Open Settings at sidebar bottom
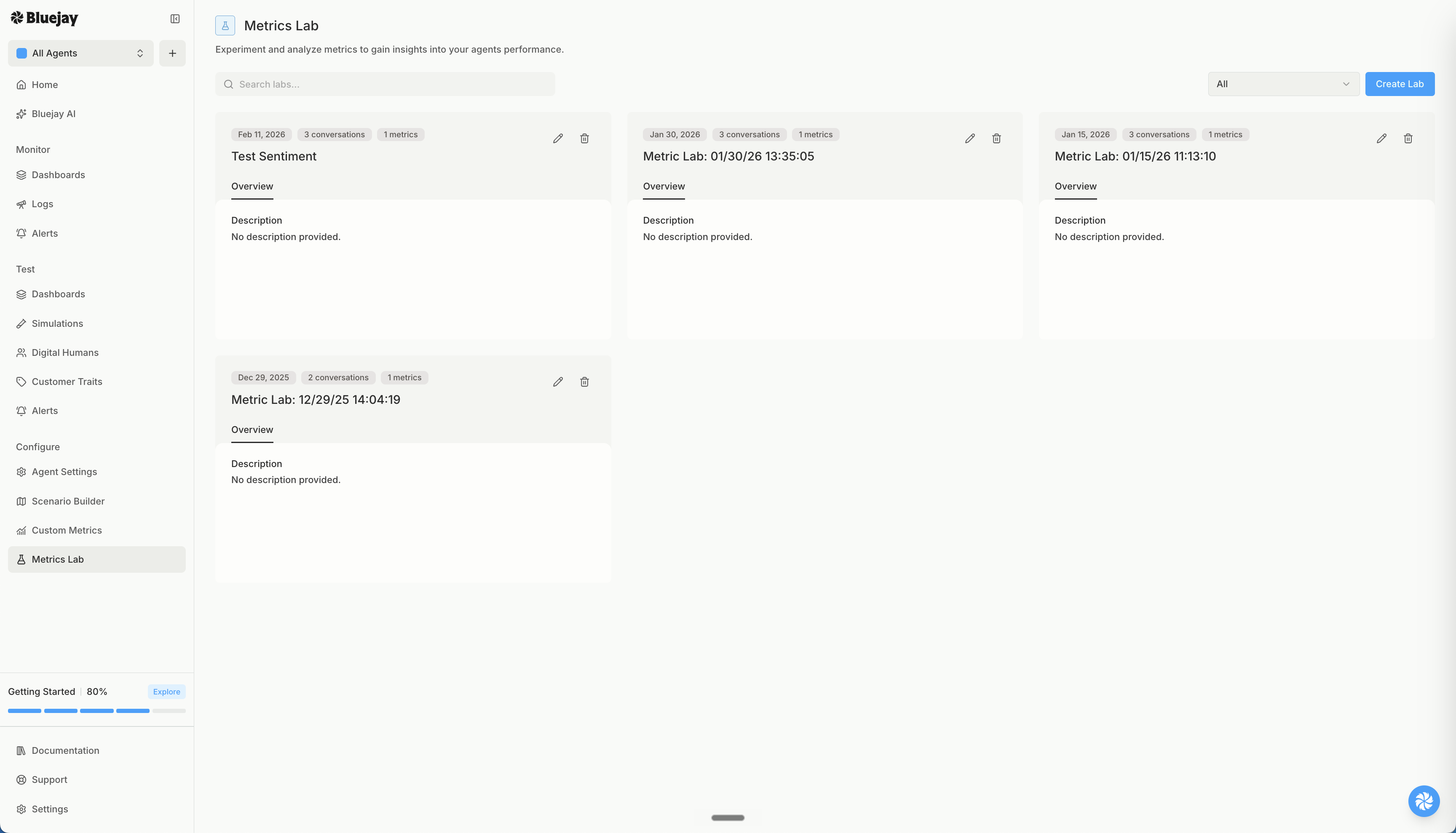 [x=97, y=809]
